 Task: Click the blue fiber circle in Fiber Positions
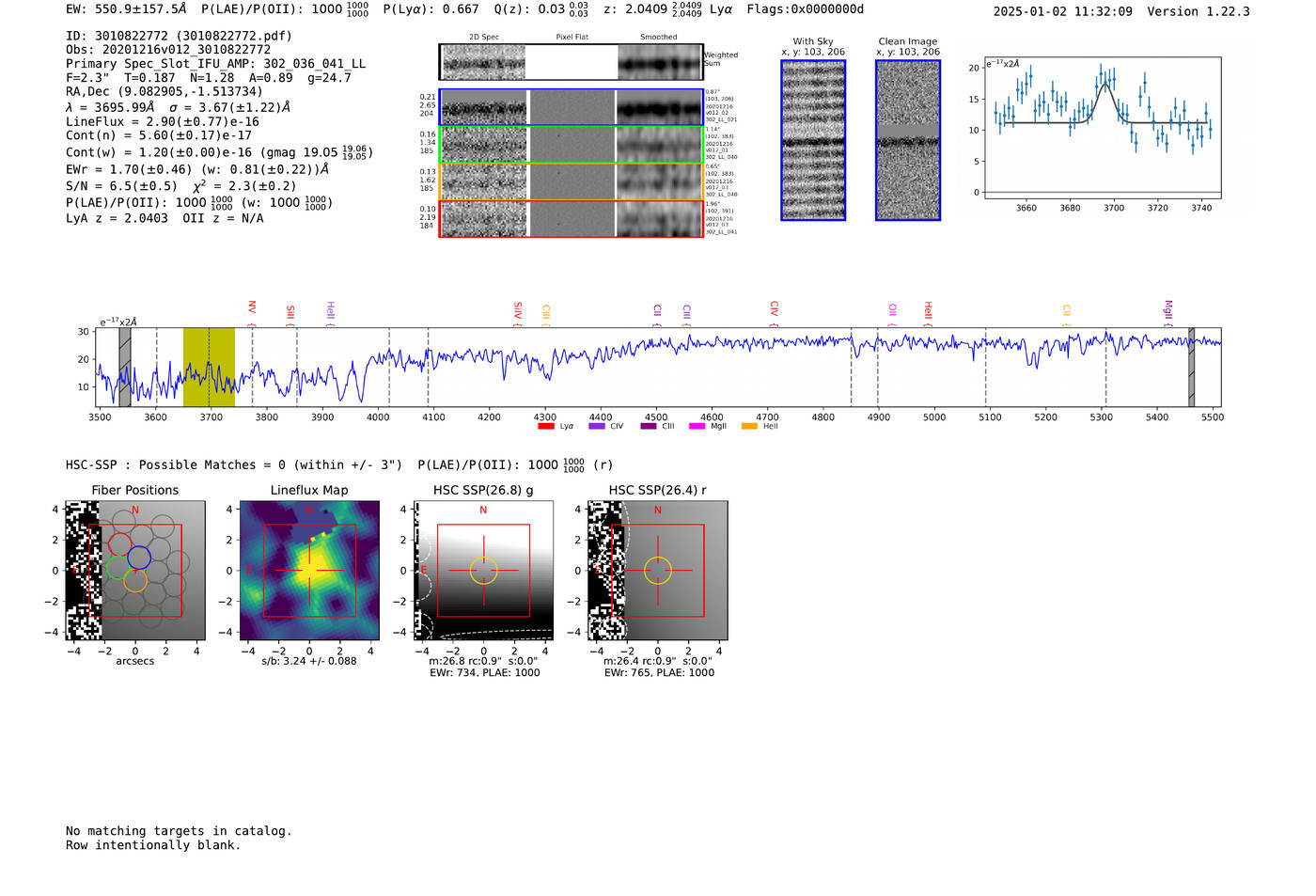139,558
